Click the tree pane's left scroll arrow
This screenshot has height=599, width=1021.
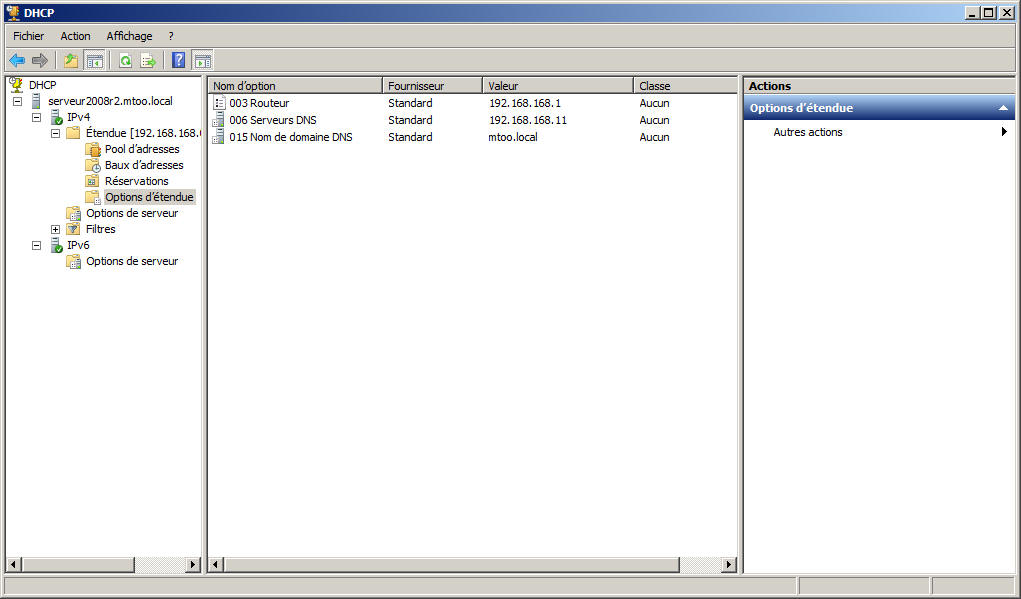tap(14, 564)
